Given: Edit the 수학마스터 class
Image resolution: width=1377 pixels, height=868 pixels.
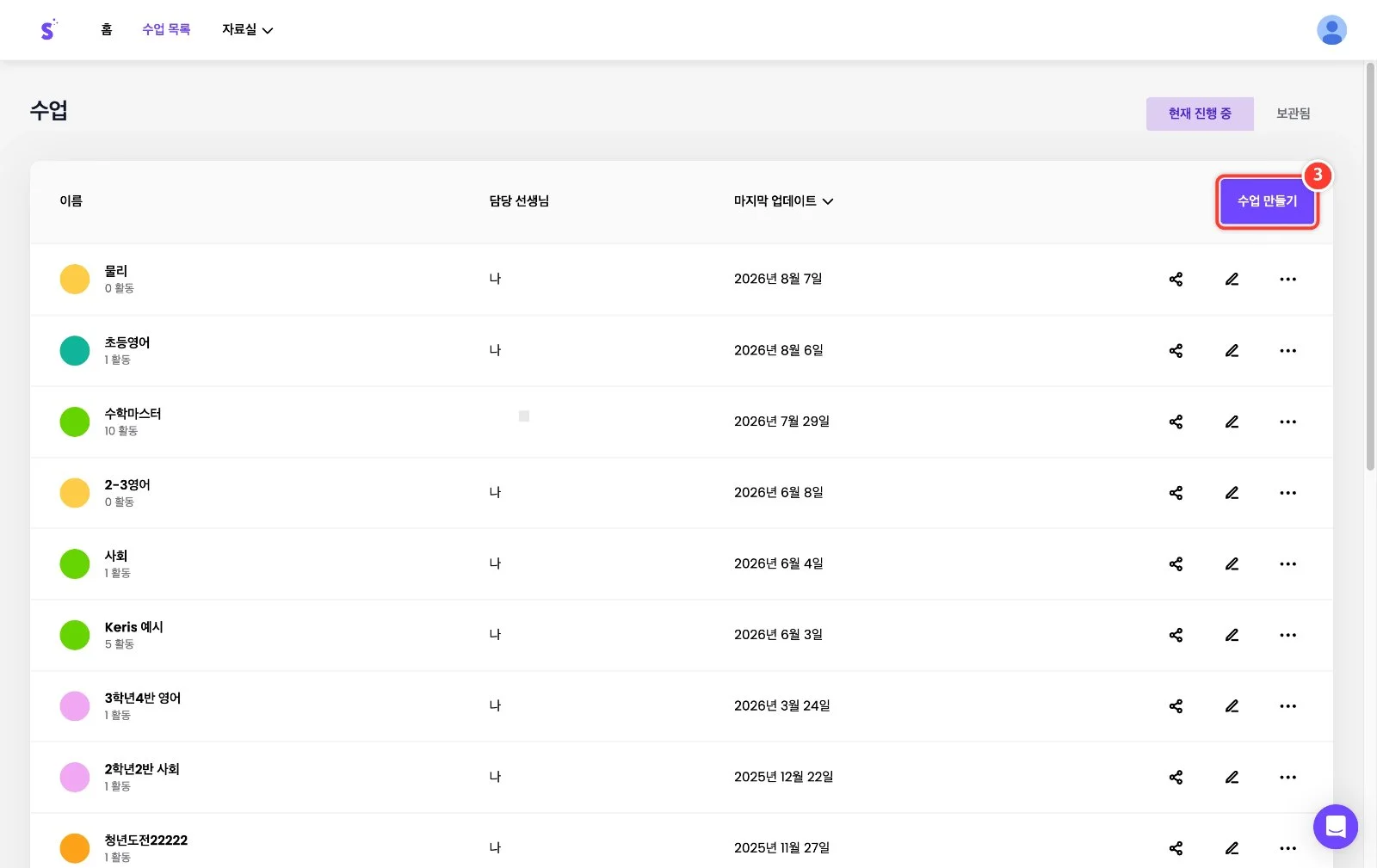Looking at the screenshot, I should (x=1232, y=422).
